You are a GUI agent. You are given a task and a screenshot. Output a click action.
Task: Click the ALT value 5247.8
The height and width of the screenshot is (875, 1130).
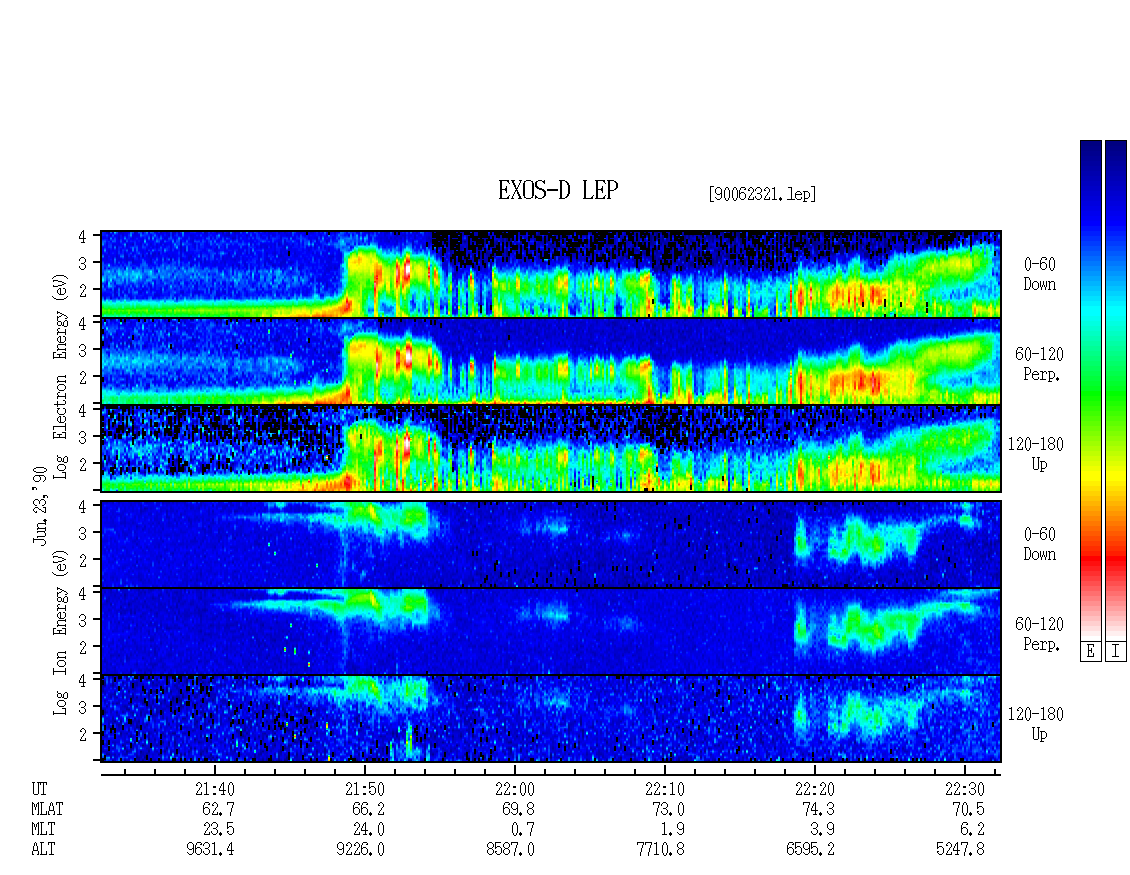click(x=960, y=850)
